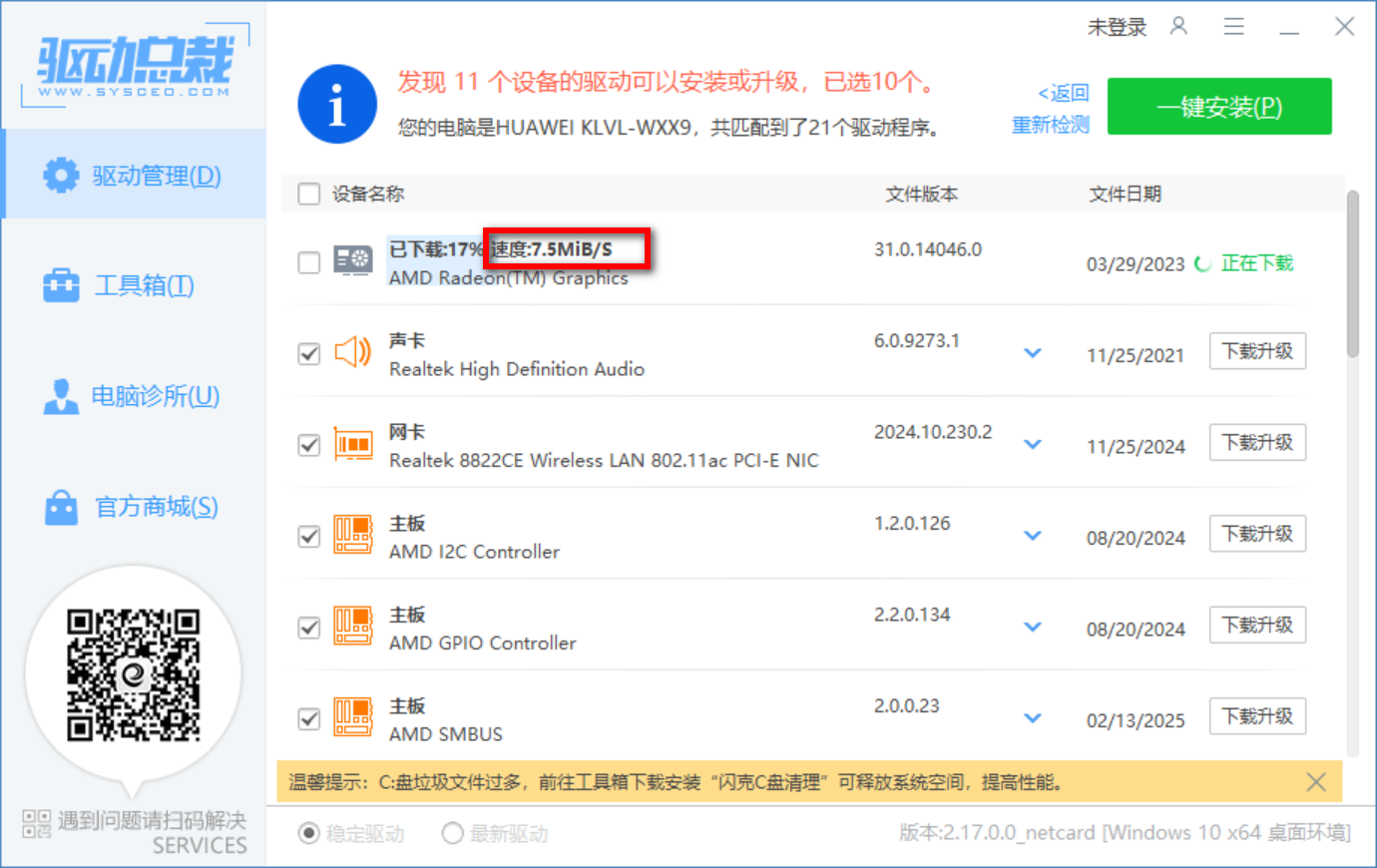Click the downloading spinner icon
This screenshot has width=1377, height=868.
[x=1202, y=263]
